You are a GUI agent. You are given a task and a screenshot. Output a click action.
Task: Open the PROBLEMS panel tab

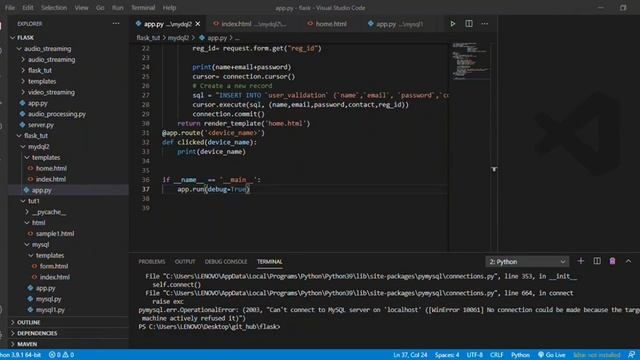(152, 262)
